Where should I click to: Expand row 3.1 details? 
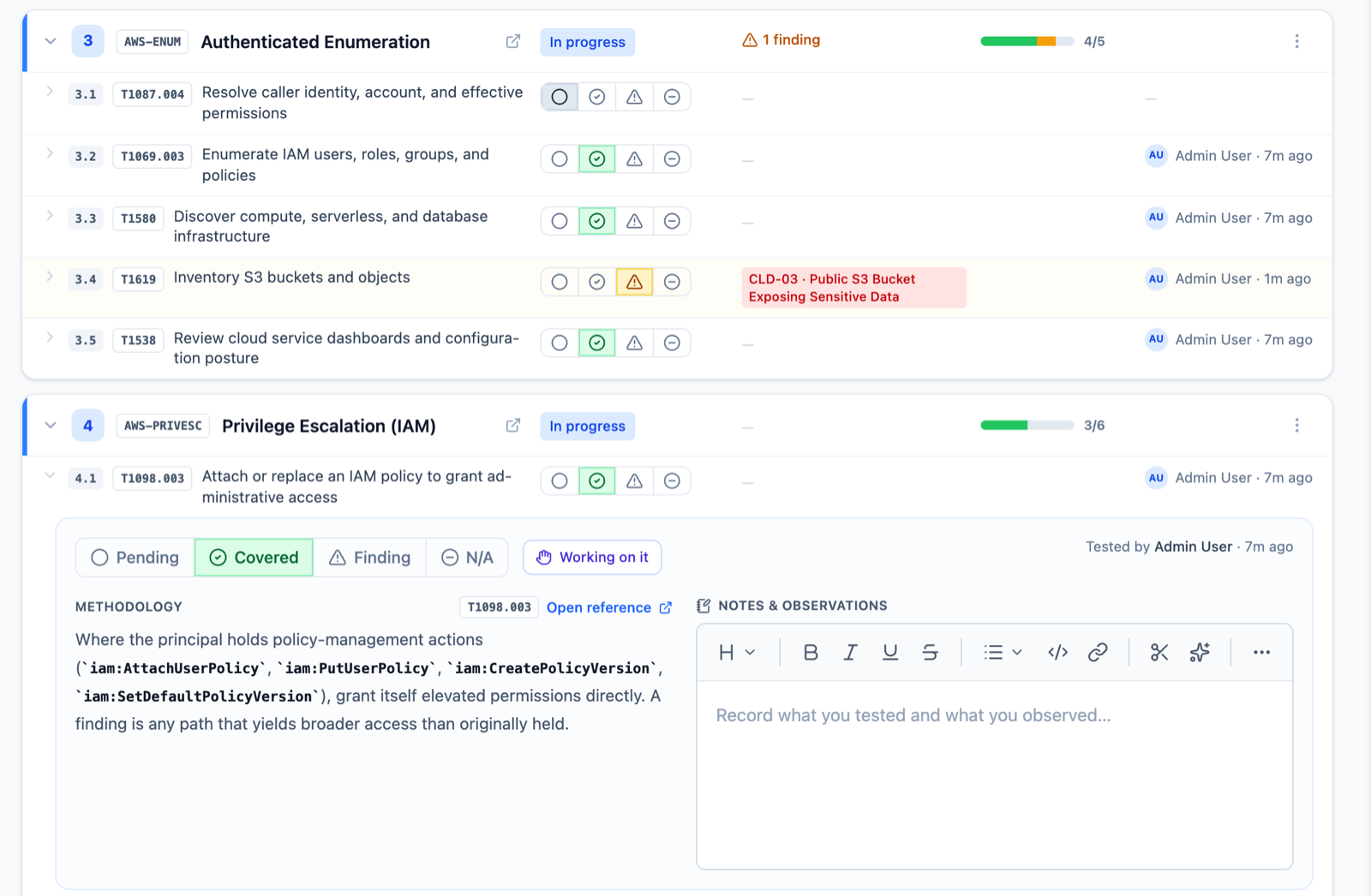point(50,91)
